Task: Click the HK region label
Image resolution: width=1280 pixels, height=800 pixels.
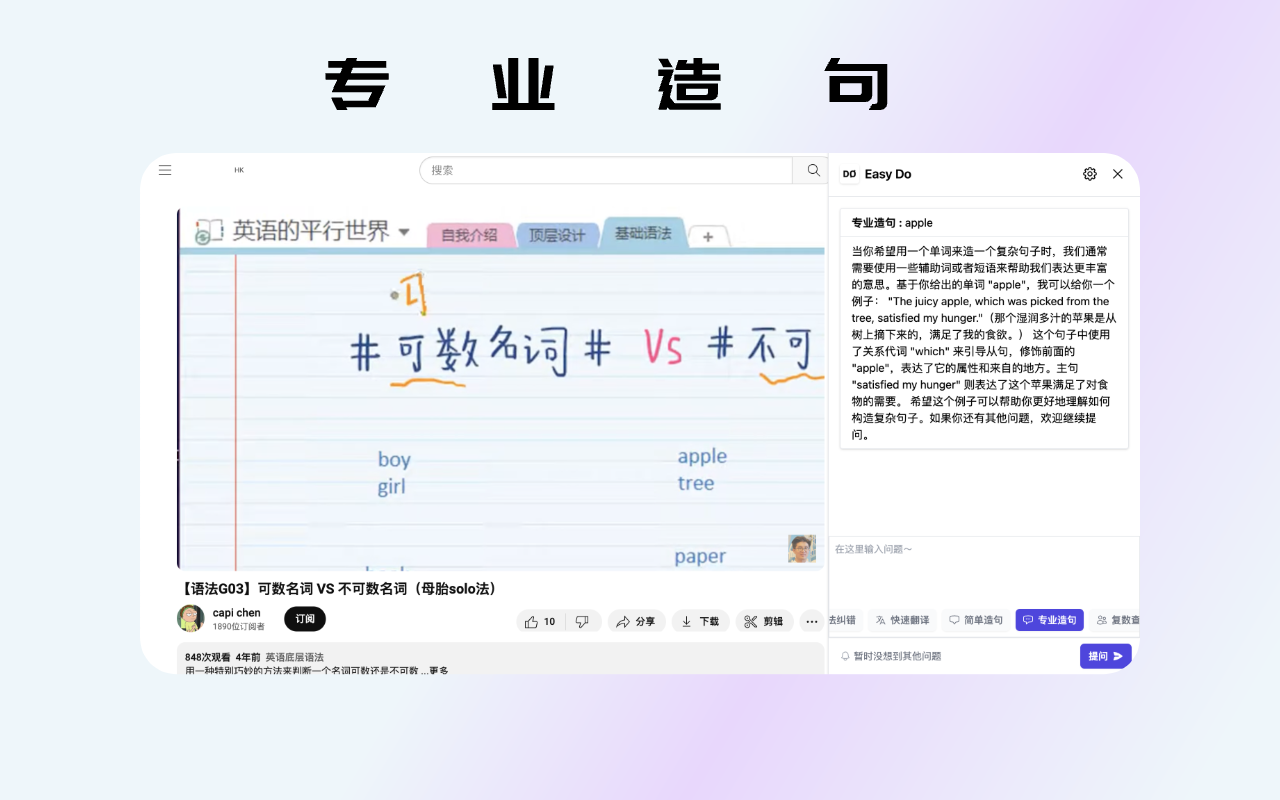Action: (x=239, y=170)
